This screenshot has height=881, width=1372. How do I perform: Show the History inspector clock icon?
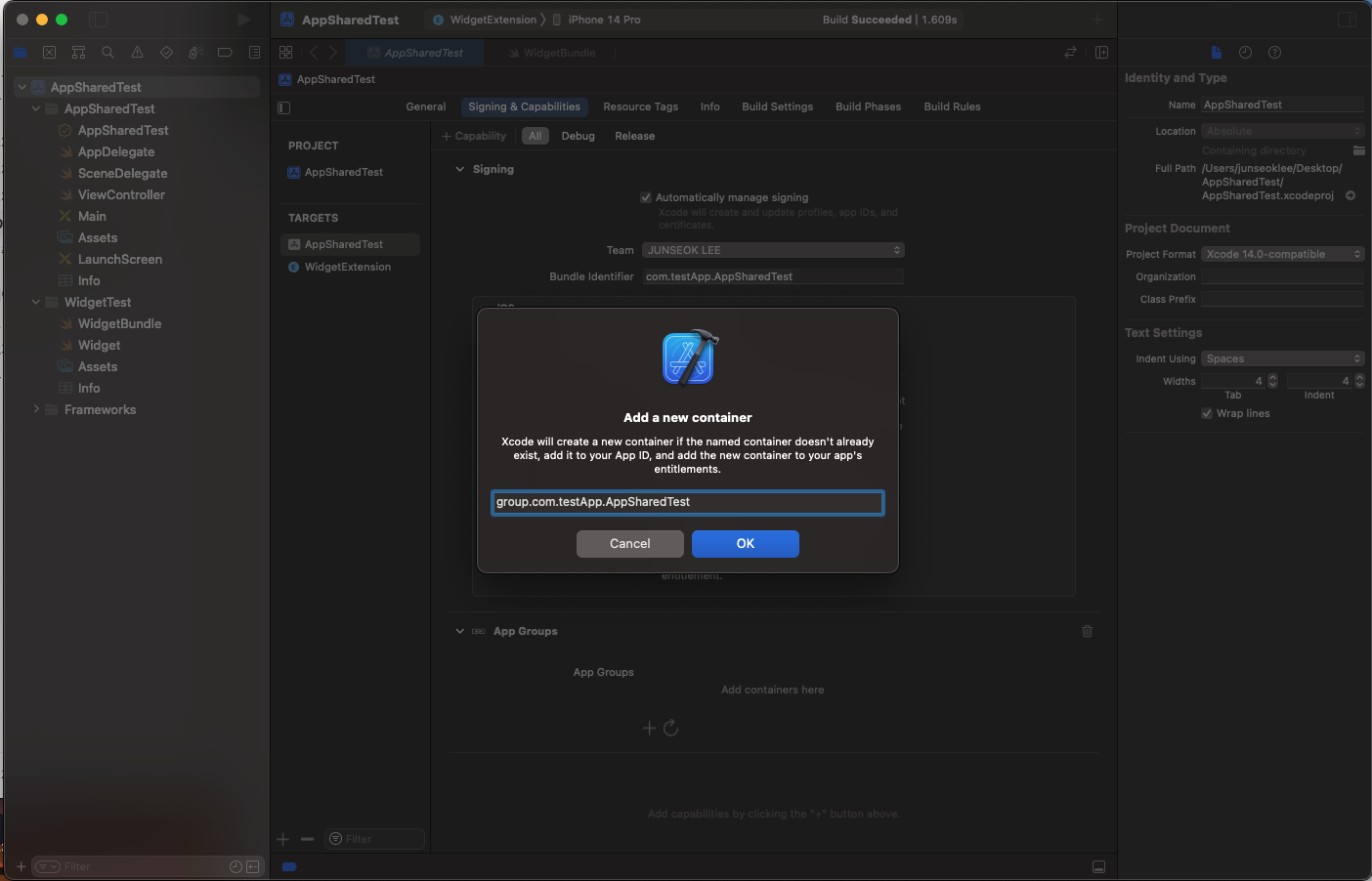point(1245,53)
